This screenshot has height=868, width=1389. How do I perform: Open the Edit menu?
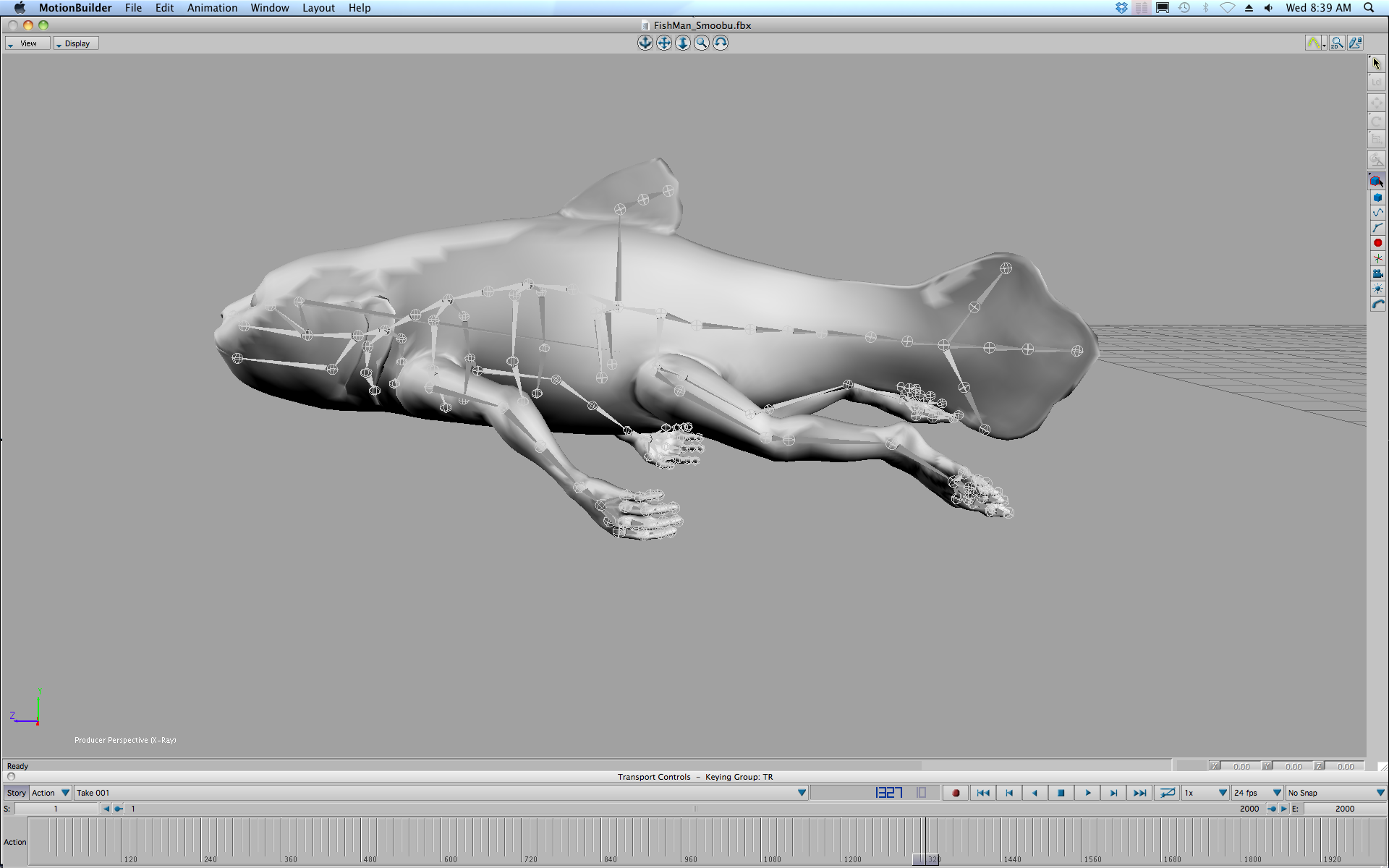tap(164, 8)
